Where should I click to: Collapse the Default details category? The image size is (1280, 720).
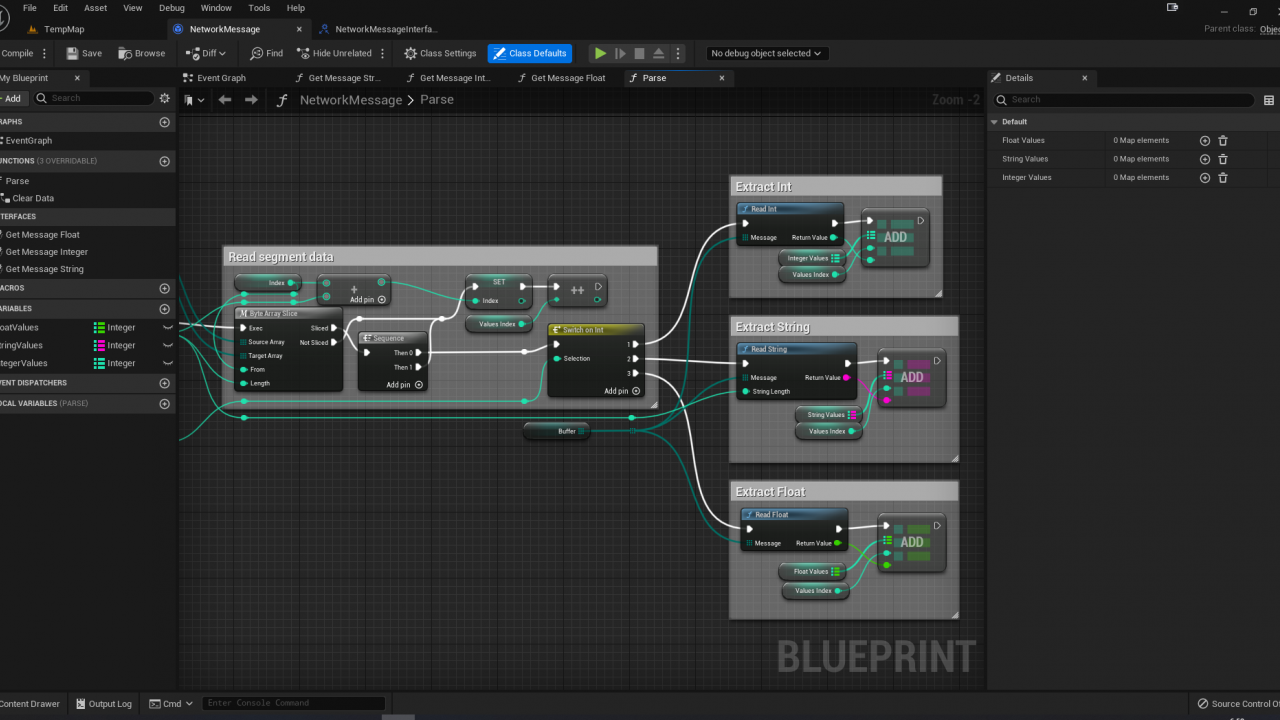click(x=994, y=122)
